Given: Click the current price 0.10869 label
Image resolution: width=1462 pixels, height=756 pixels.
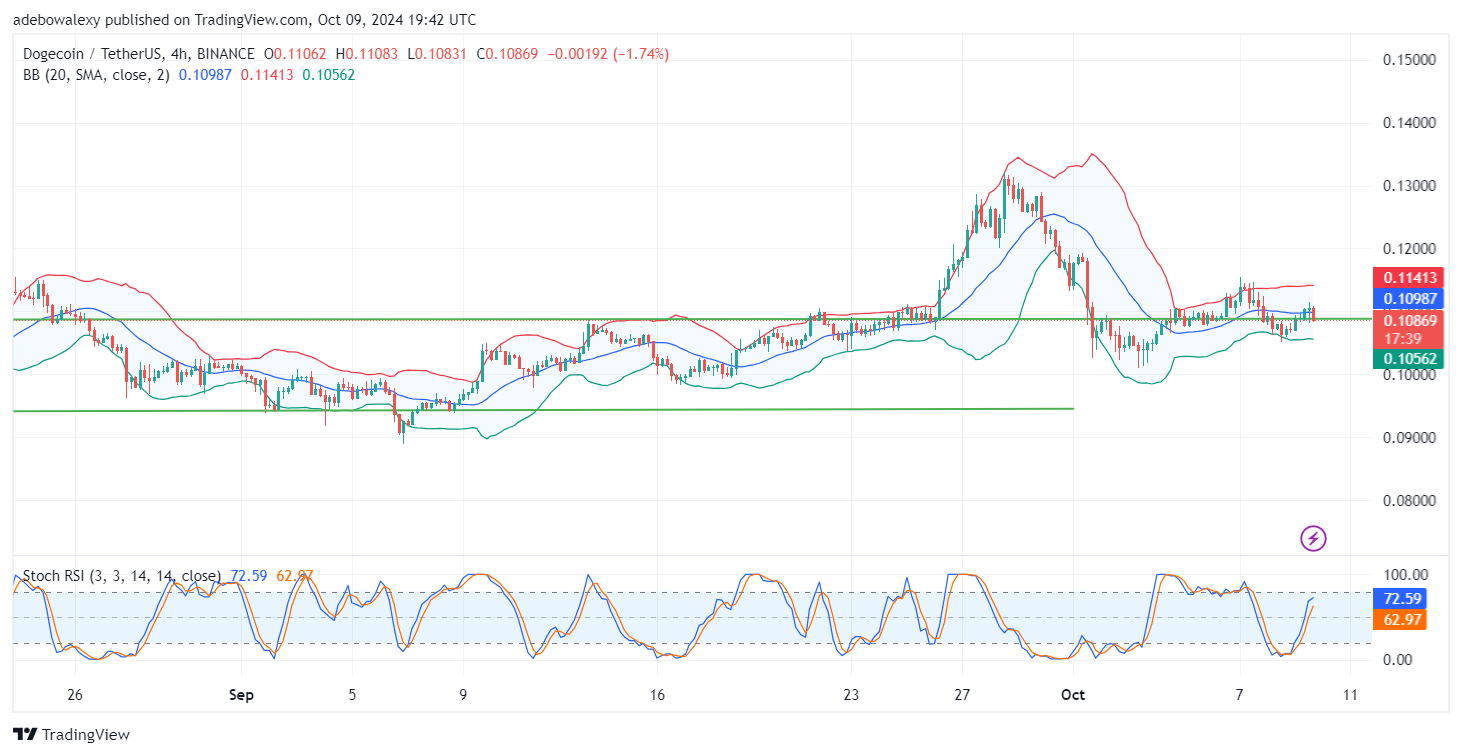Looking at the screenshot, I should (x=1410, y=321).
